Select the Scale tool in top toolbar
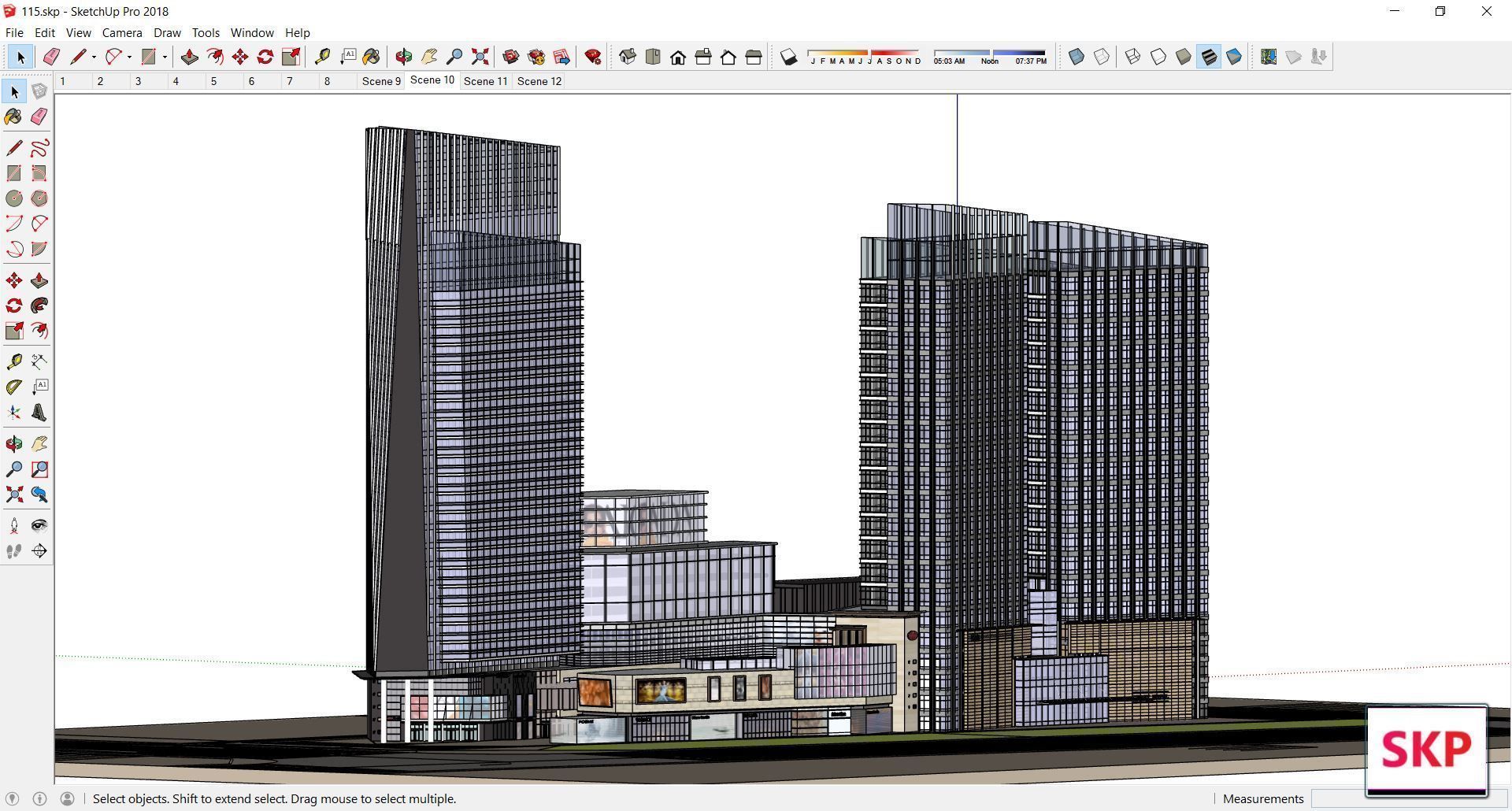The height and width of the screenshot is (811, 1512). point(291,57)
